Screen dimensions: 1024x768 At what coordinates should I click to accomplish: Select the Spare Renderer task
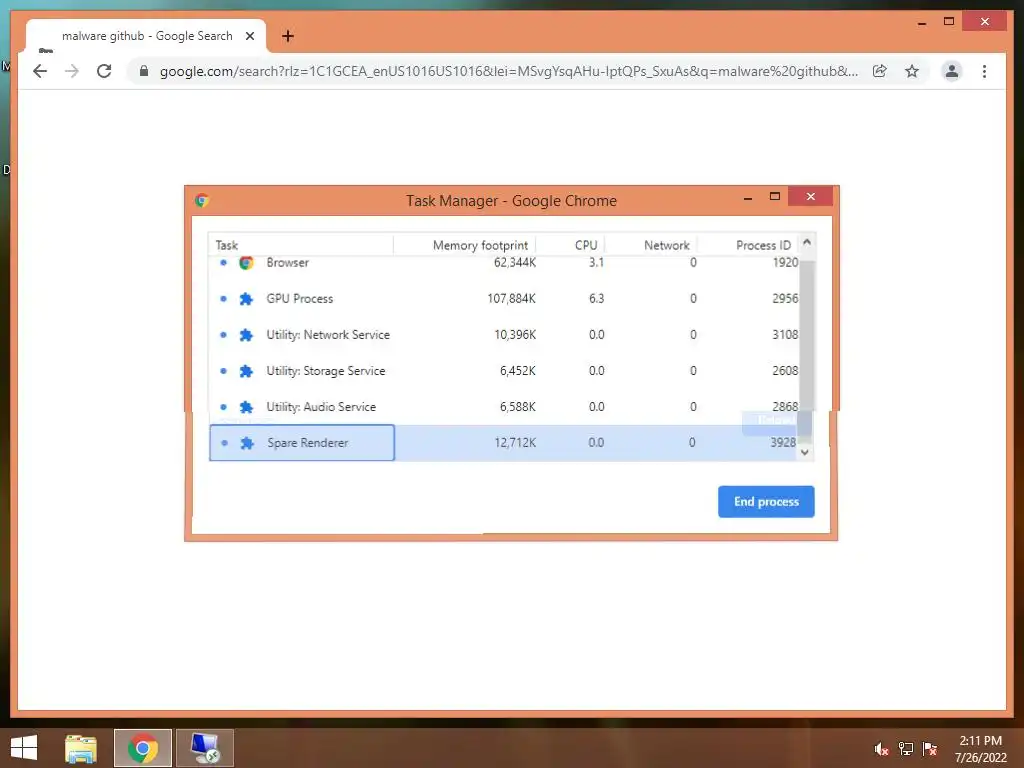[x=504, y=442]
